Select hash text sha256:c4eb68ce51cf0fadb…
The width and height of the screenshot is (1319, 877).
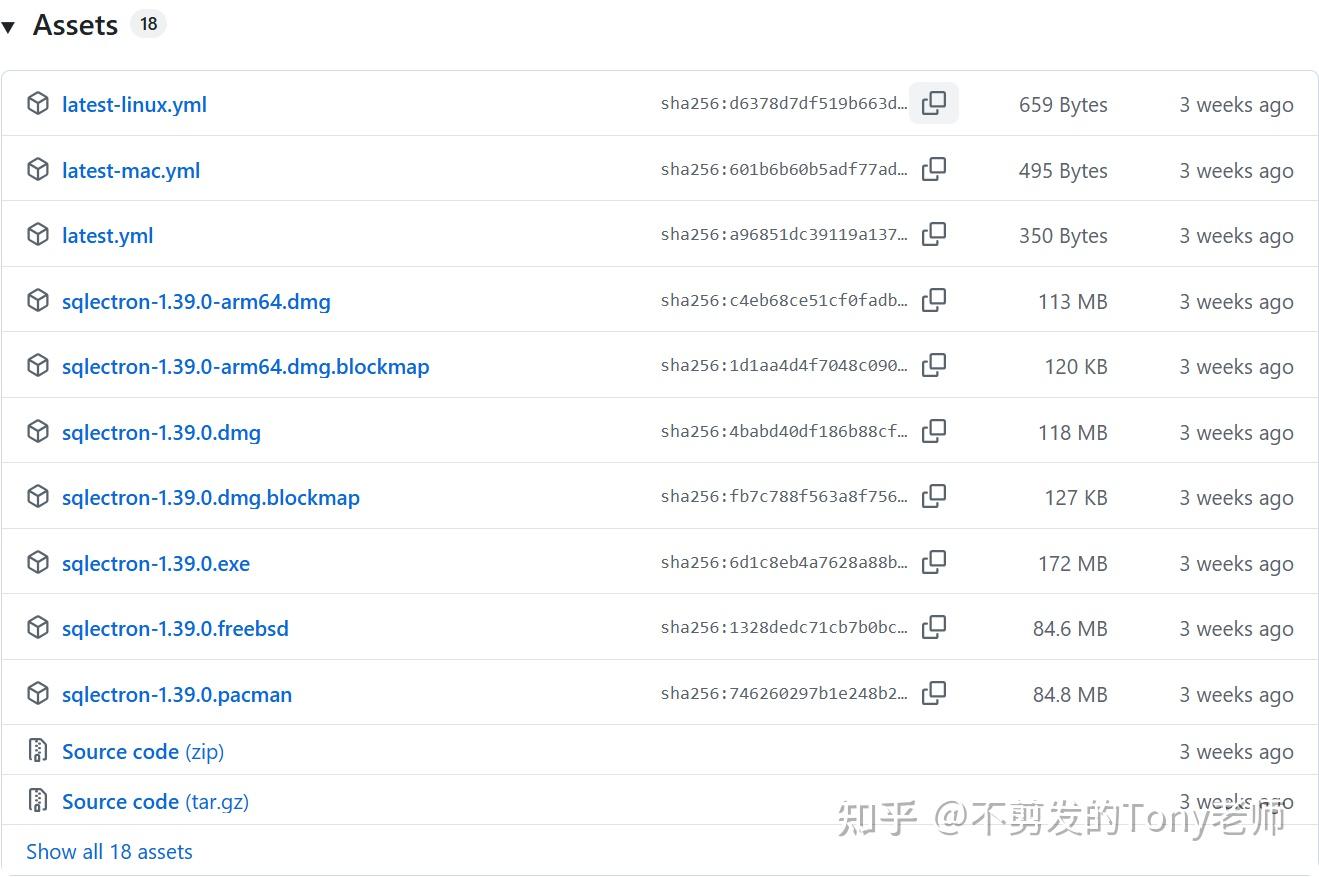(x=784, y=301)
